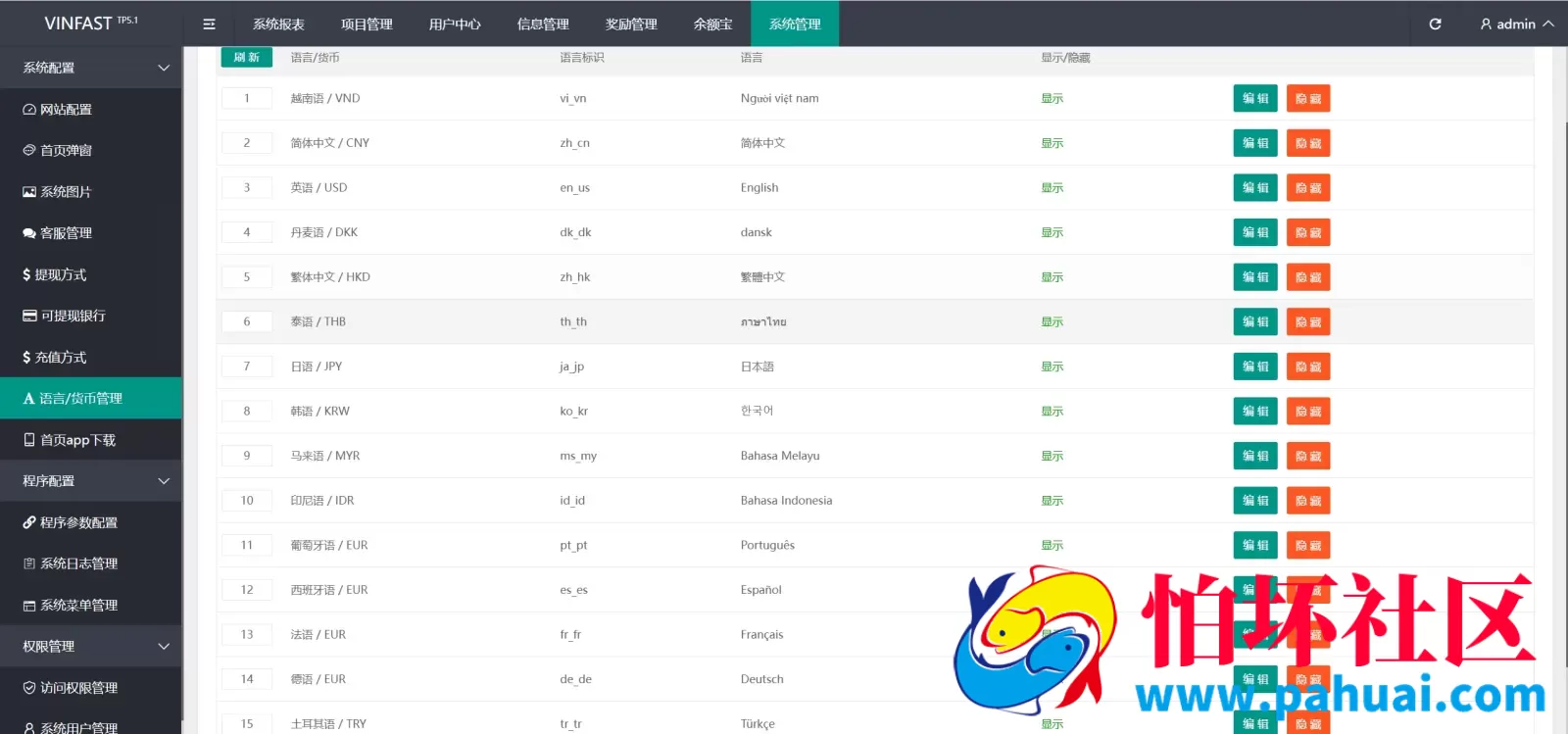
Task: Open the 充值方式 sidebar item
Action: pos(91,357)
